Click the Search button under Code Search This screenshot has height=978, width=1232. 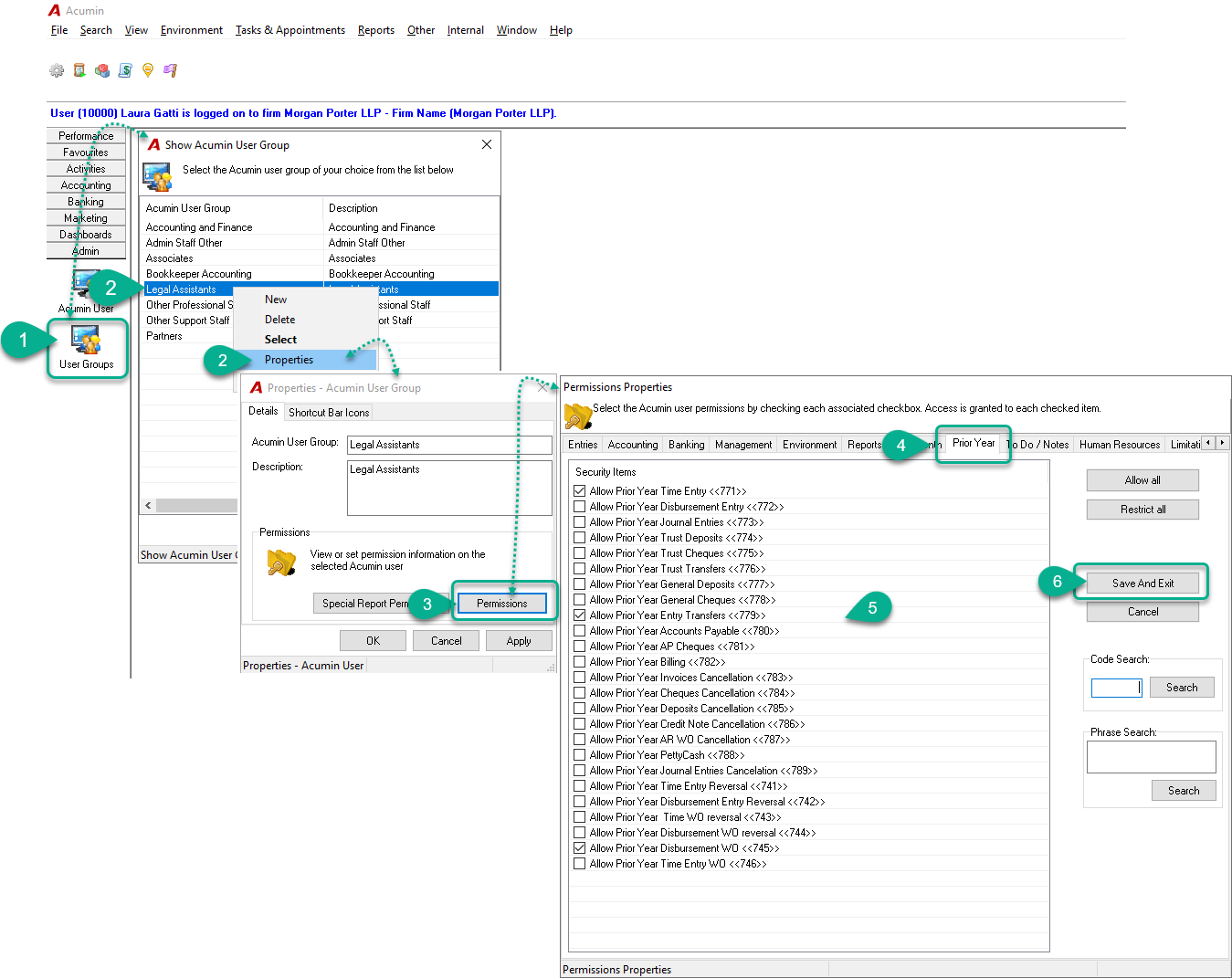(1182, 688)
